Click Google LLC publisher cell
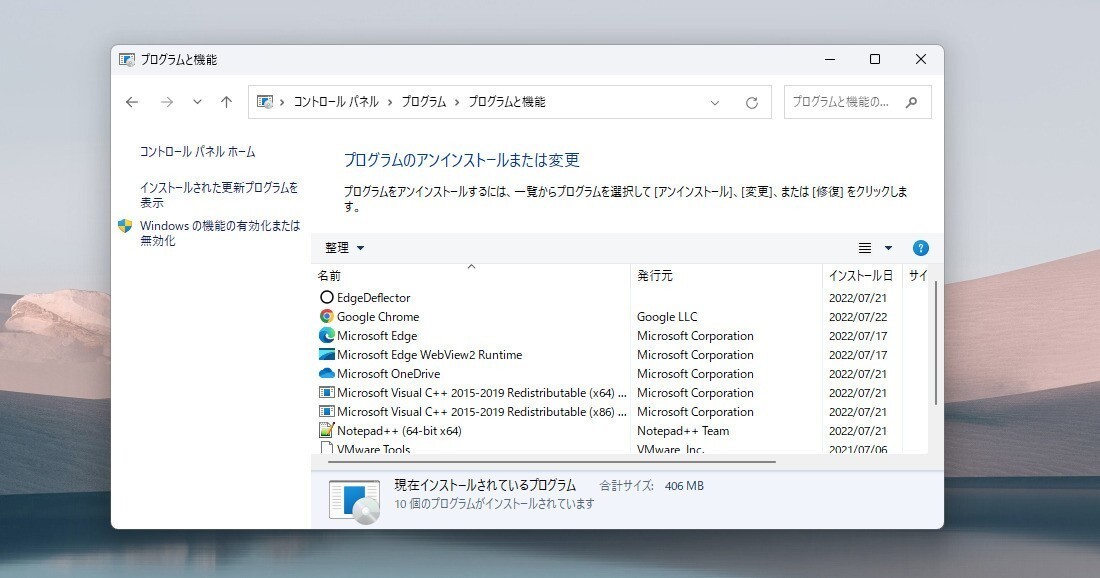1100x578 pixels. click(x=667, y=316)
